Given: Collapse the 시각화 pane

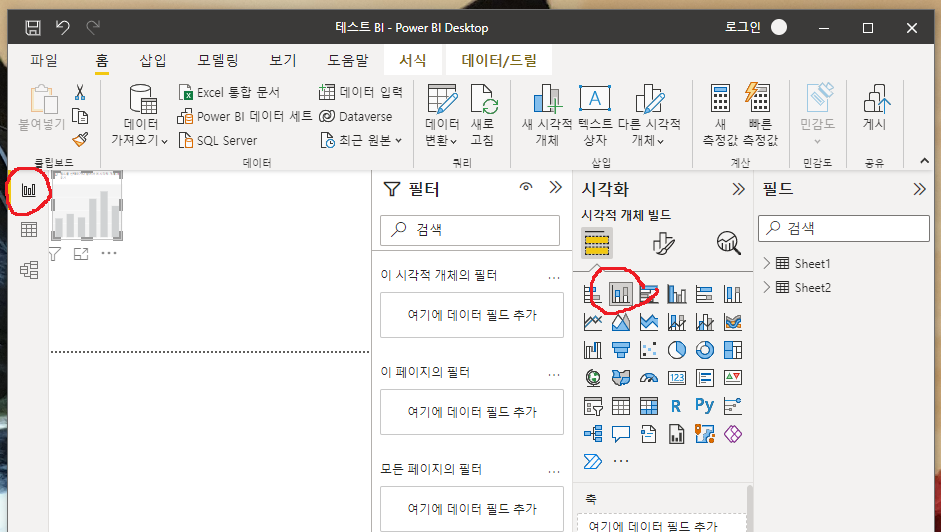Looking at the screenshot, I should (738, 190).
